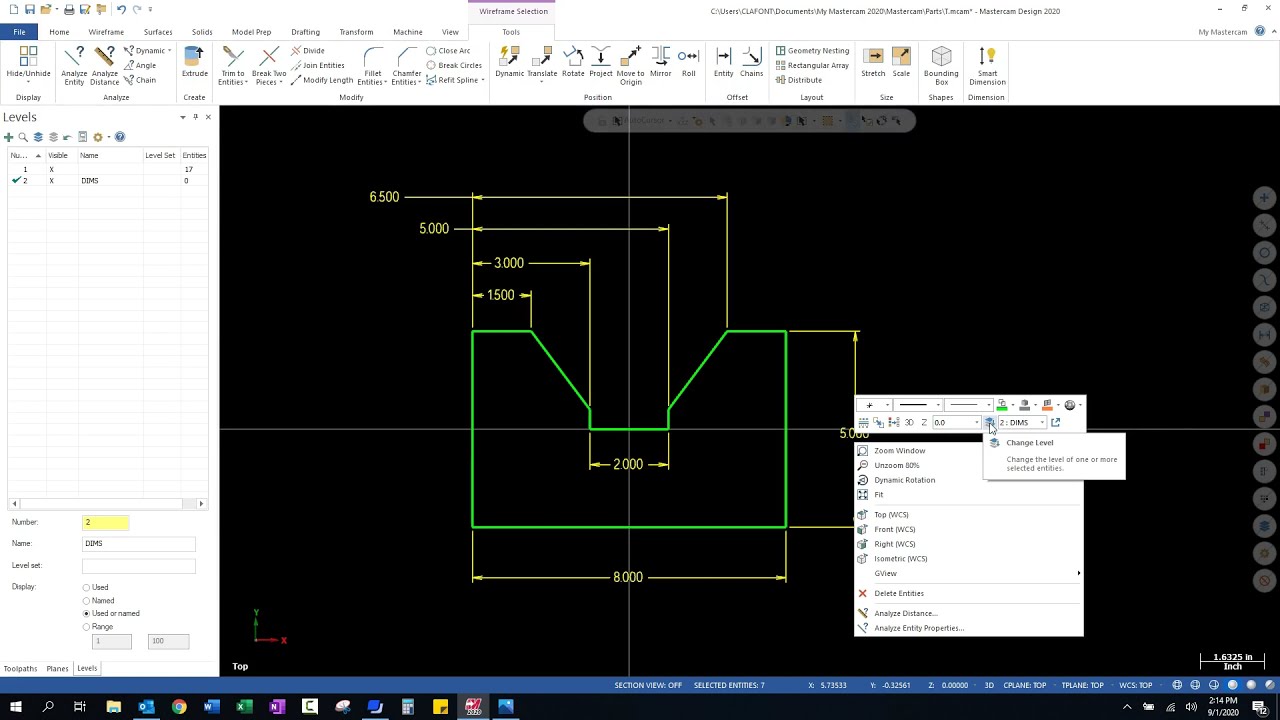Image resolution: width=1280 pixels, height=720 pixels.
Task: Click the Offset Entity tool
Action: coord(724,63)
